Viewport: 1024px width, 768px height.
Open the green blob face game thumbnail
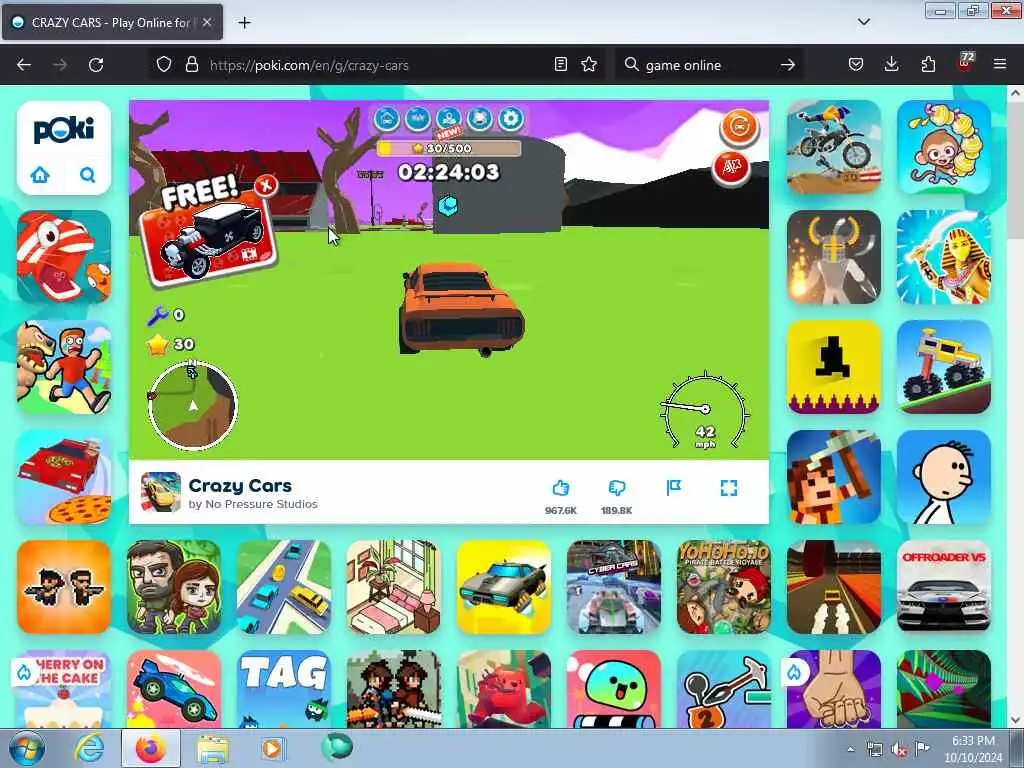tap(614, 689)
